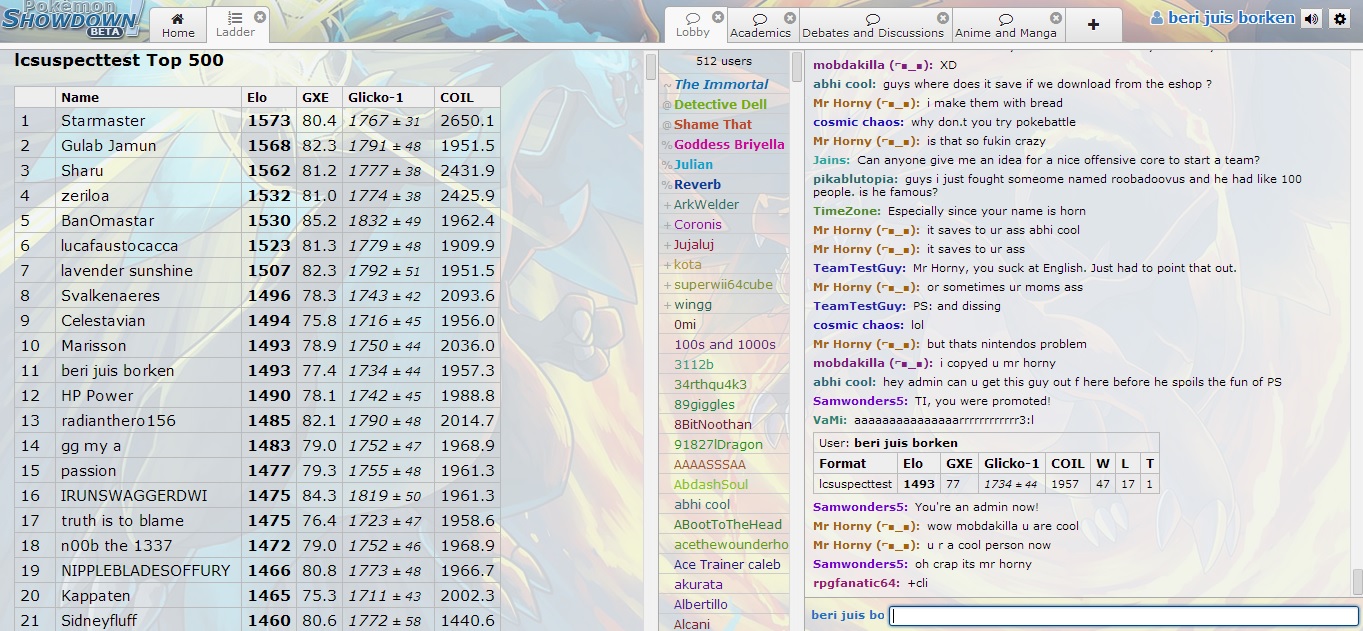Switch to the Lobby tab

click(x=696, y=30)
